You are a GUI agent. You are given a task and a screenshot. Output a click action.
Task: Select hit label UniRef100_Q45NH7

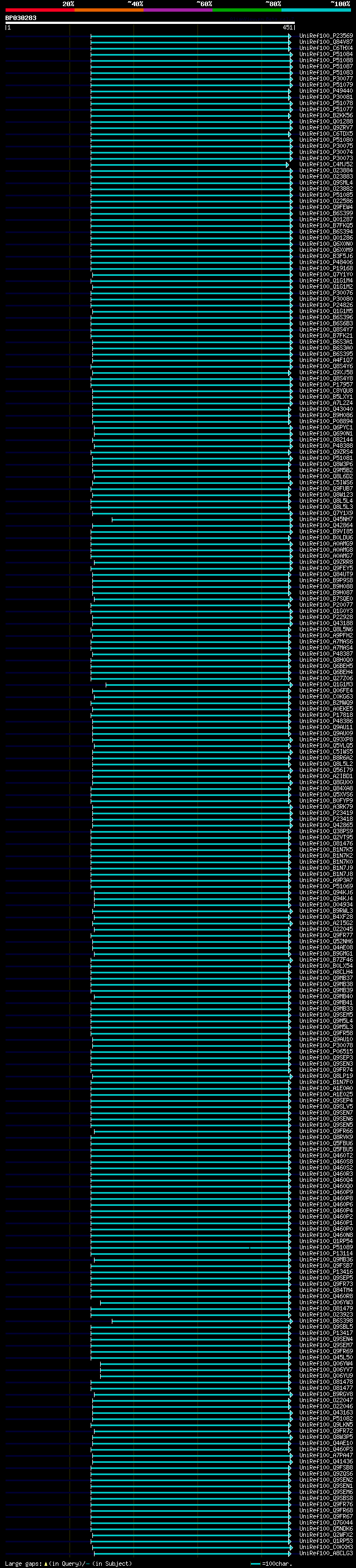(326, 519)
